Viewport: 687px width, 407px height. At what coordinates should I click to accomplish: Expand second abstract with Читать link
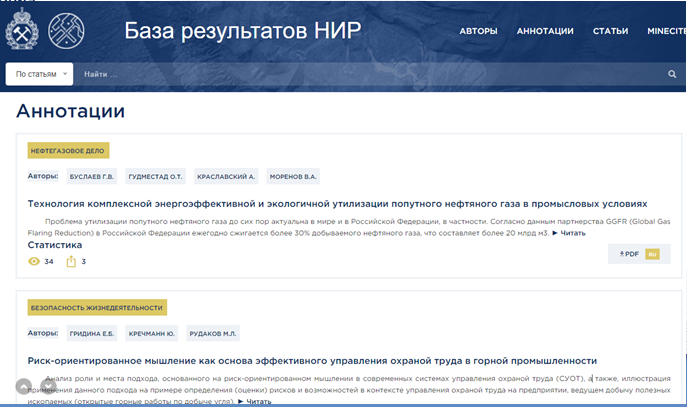[x=253, y=401]
